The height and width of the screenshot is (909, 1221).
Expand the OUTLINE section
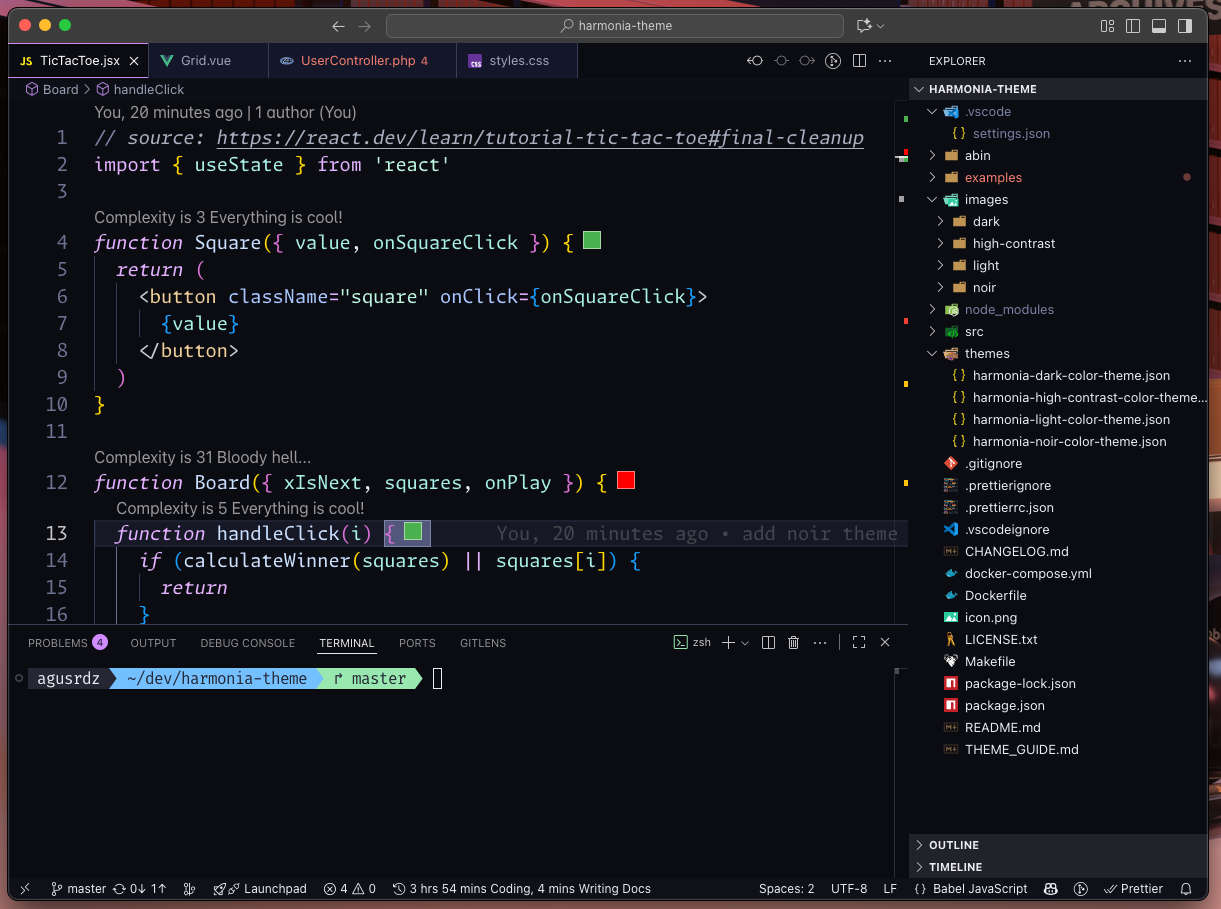point(954,845)
